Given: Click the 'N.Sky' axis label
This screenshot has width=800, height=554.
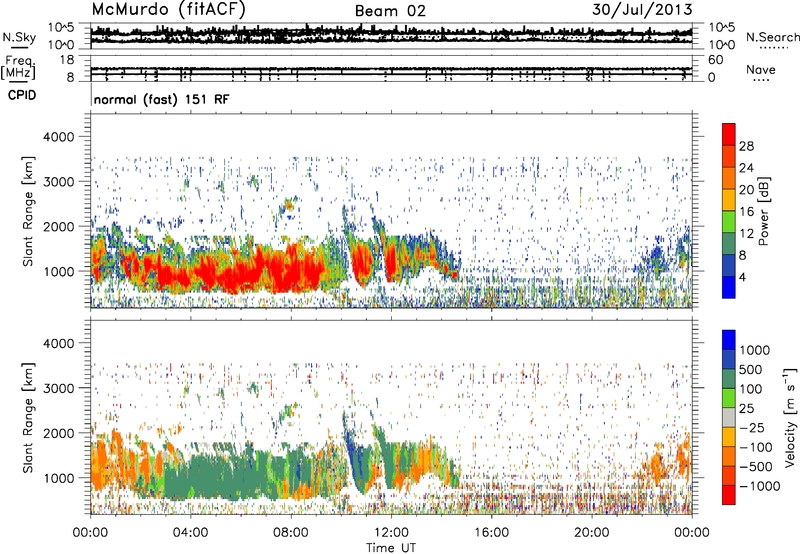Looking at the screenshot, I should pos(19,37).
